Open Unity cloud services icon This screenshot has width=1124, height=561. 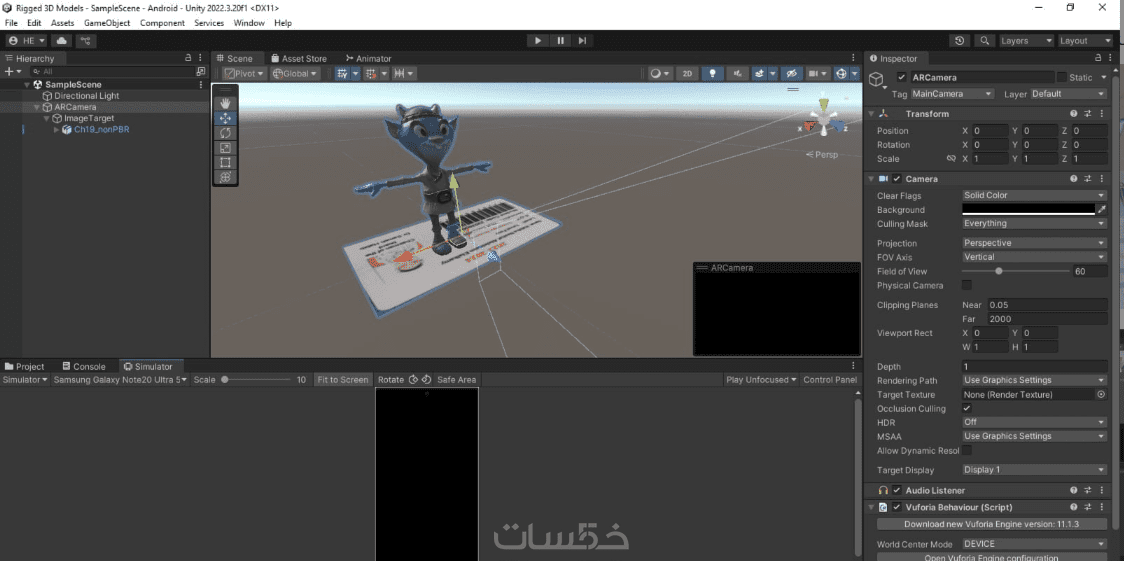click(62, 41)
